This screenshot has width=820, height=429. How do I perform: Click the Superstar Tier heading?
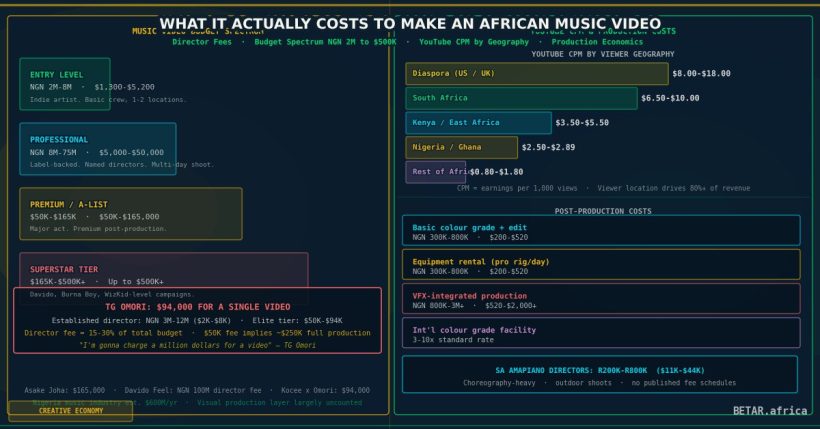[64, 269]
